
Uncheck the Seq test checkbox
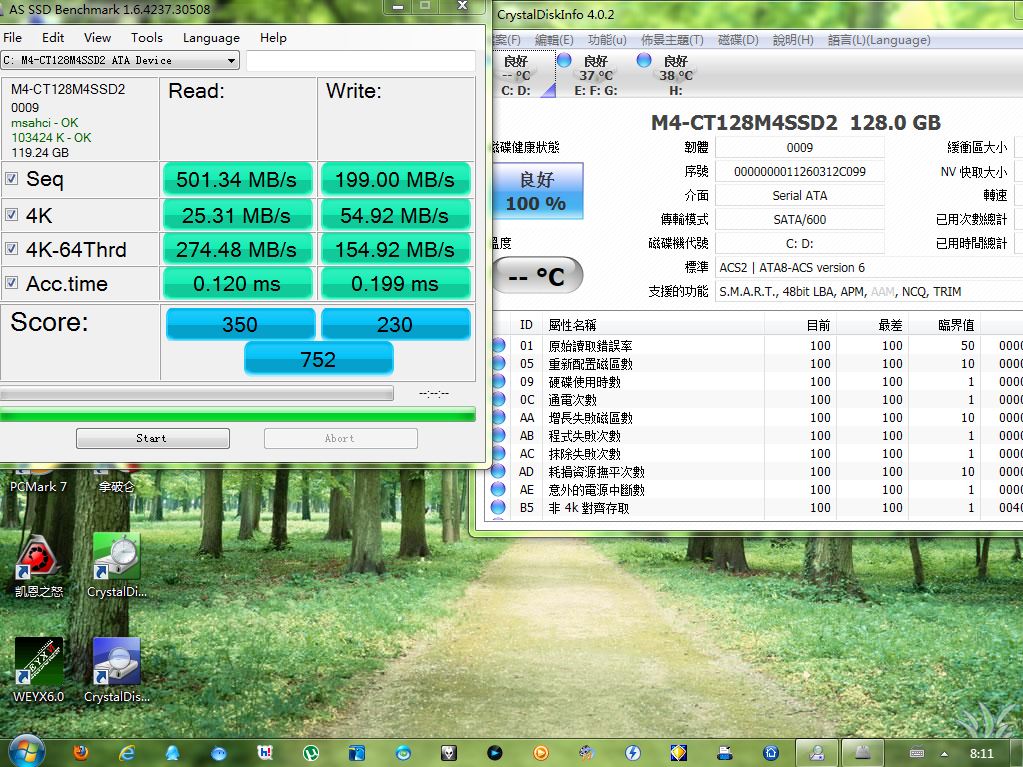click(x=11, y=178)
